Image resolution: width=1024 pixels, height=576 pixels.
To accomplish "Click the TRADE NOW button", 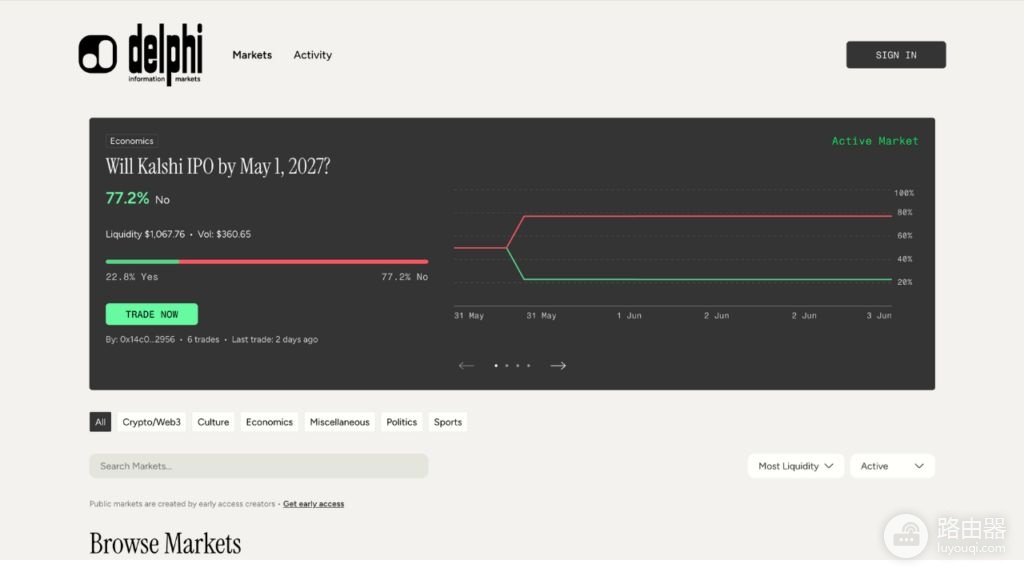I will [152, 314].
